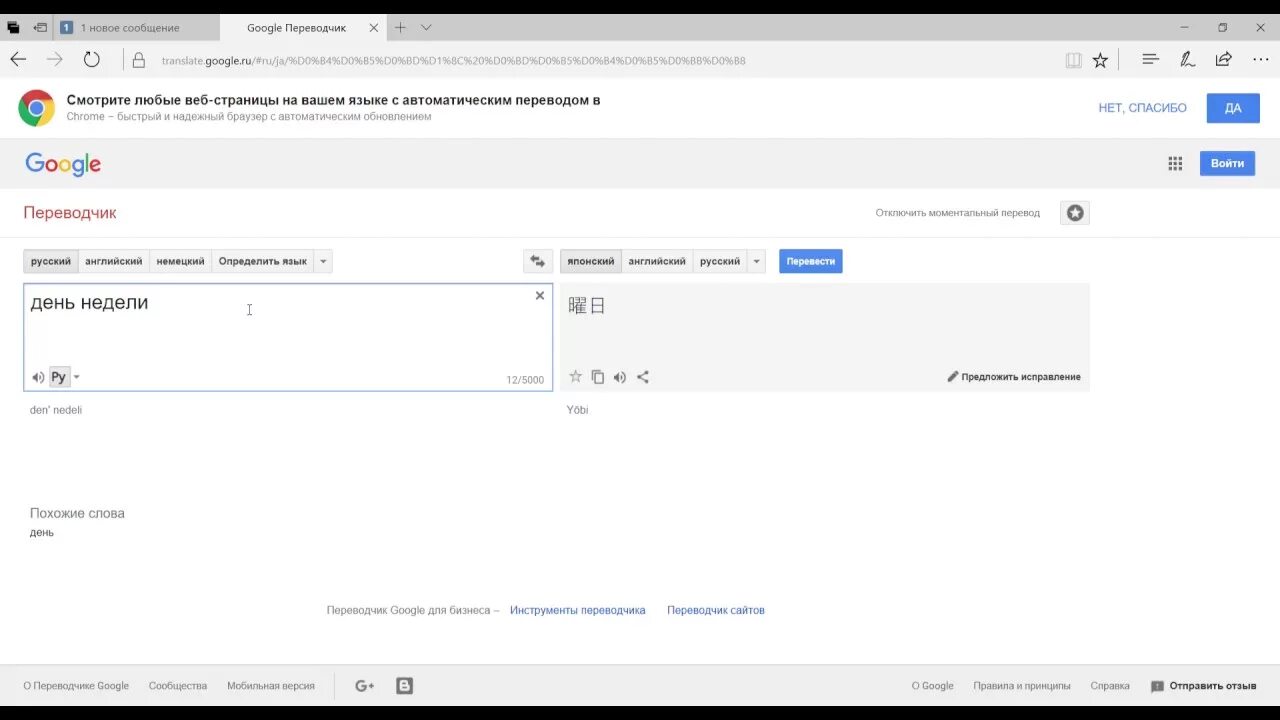Screen dimensions: 1280x720
Task: Clear the source text with X
Action: (540, 295)
